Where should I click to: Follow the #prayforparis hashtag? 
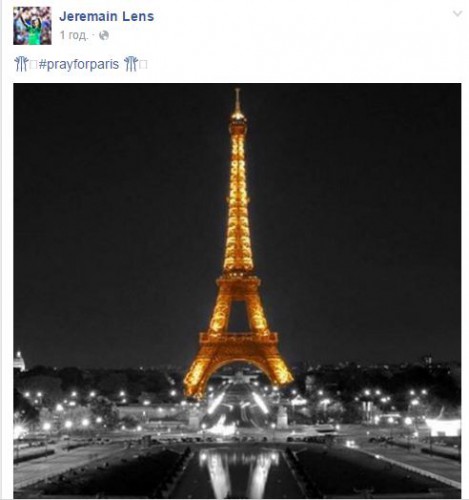(x=79, y=64)
